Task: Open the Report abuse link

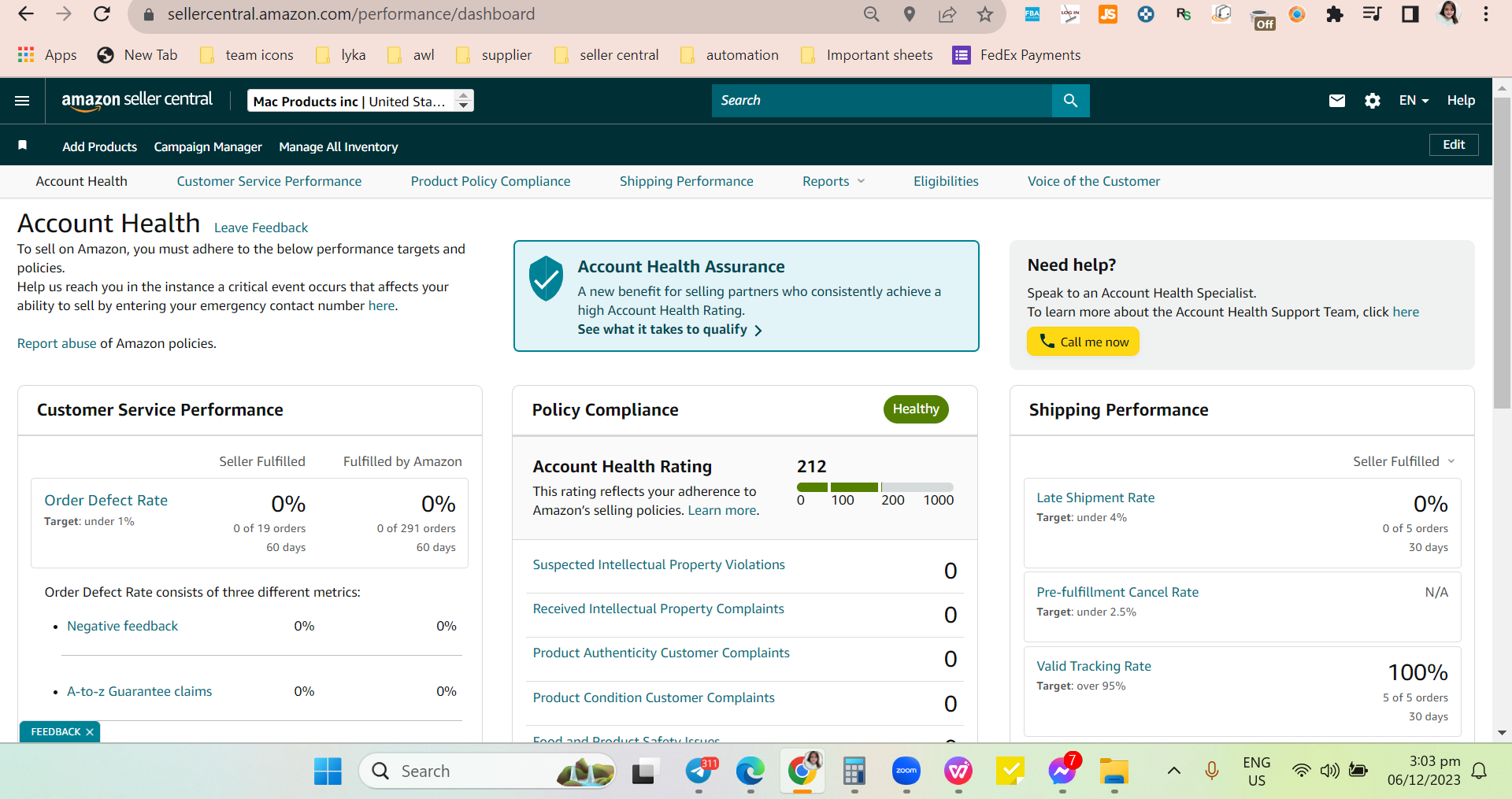Action: coord(57,343)
